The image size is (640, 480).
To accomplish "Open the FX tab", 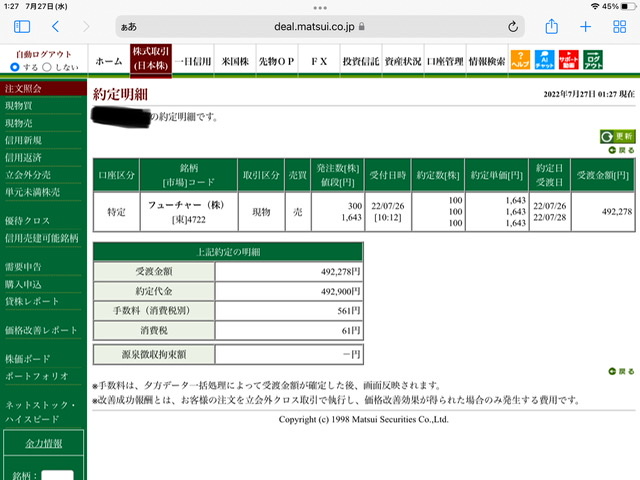I will 319,61.
